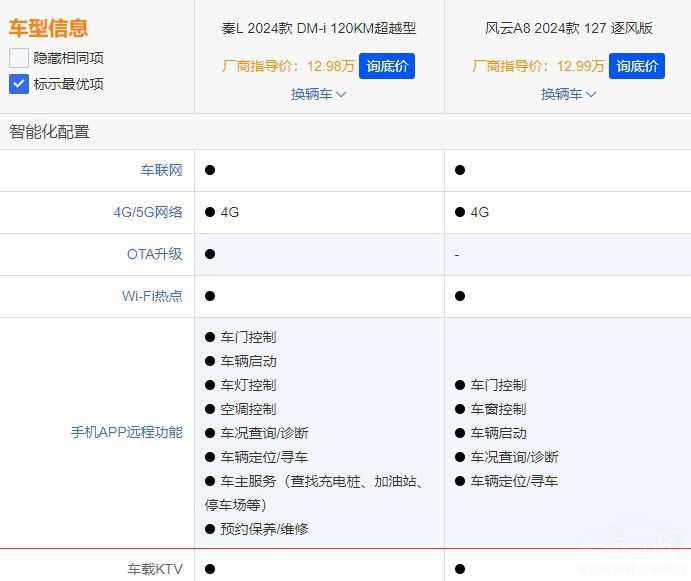
Task: Click the Wi-Fi热点 row label
Action: pyautogui.click(x=152, y=296)
